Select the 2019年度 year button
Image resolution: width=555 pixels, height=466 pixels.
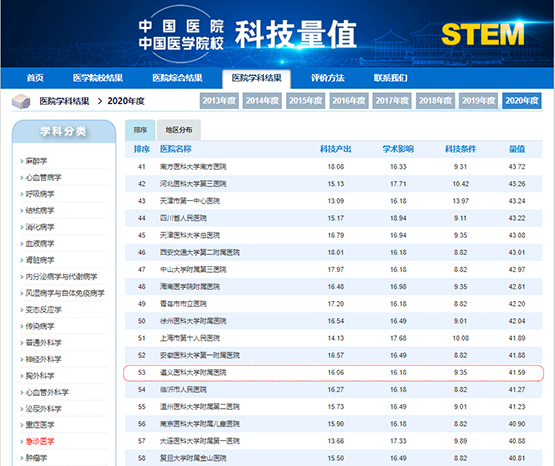pos(479,101)
